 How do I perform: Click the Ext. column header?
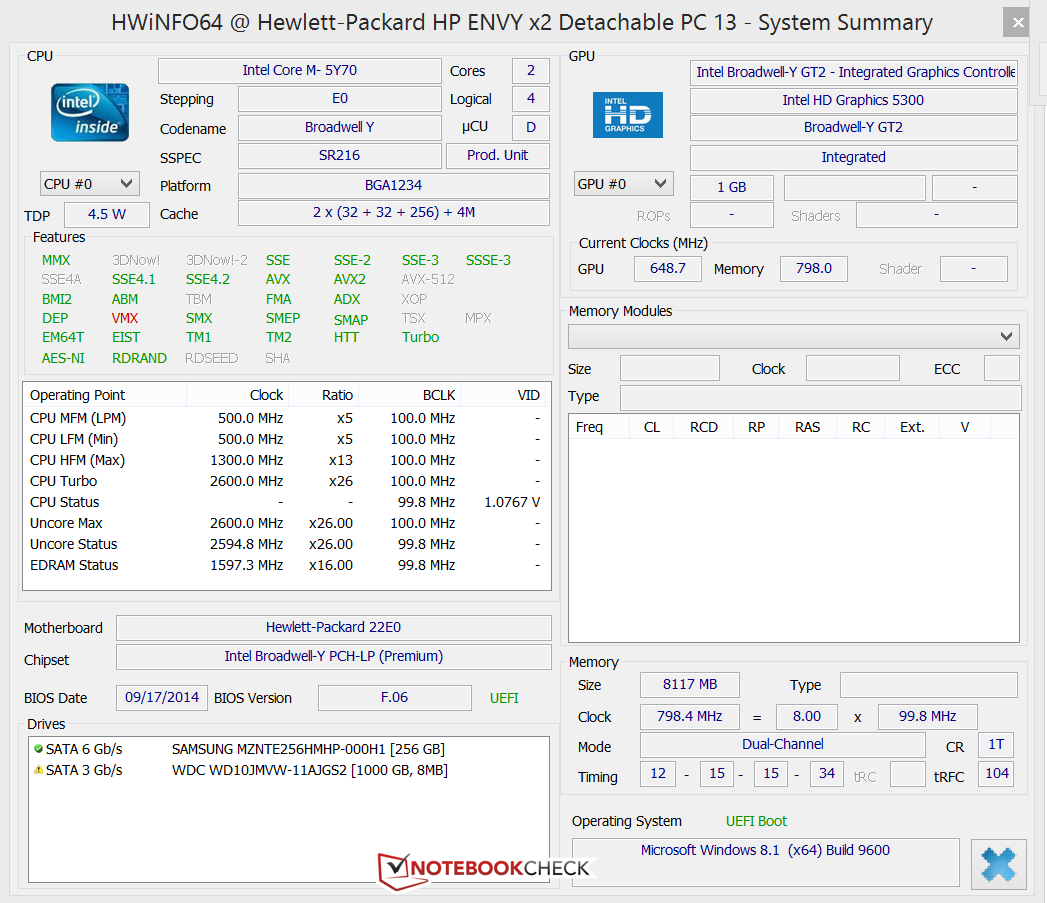[911, 427]
